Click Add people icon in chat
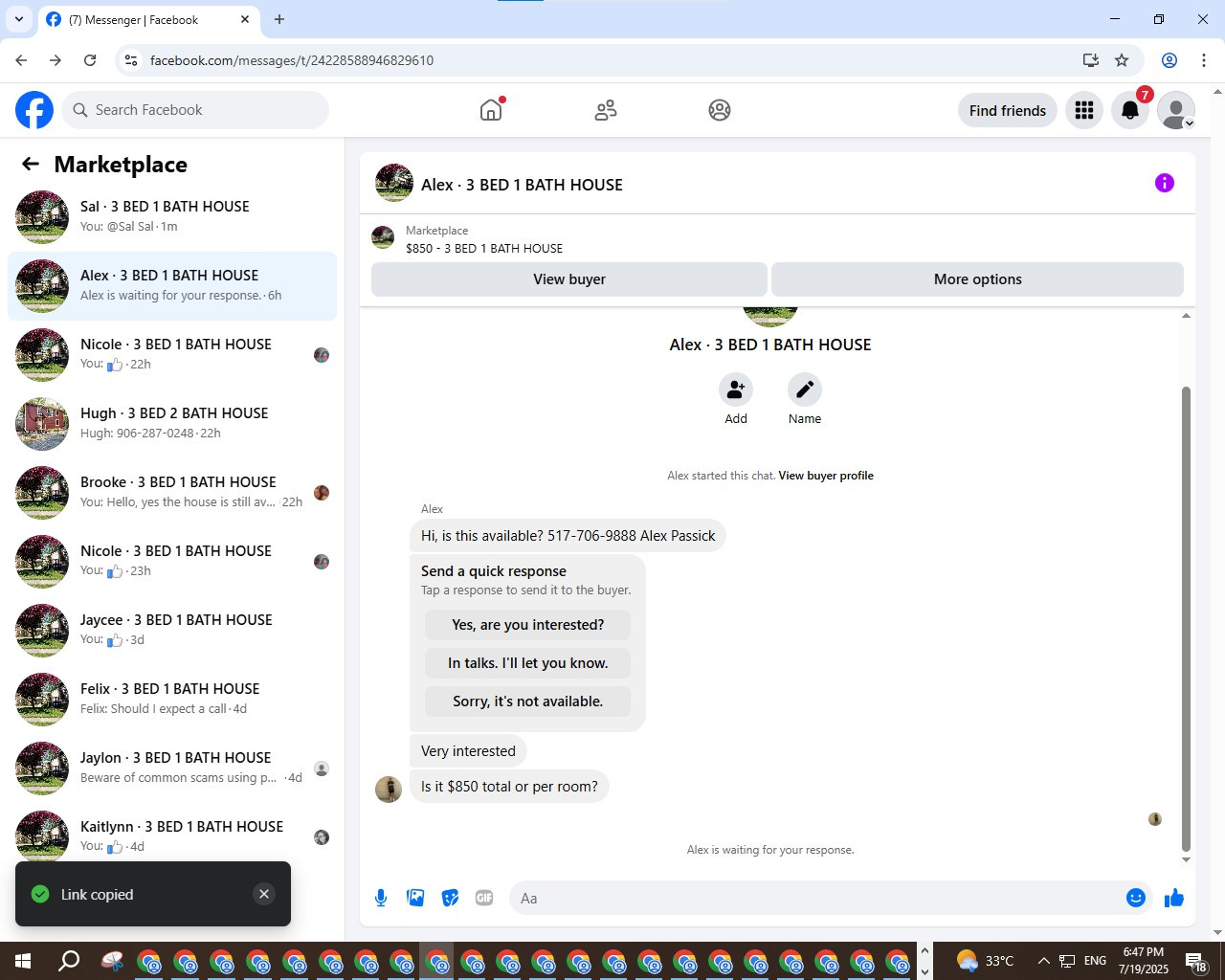 click(736, 390)
